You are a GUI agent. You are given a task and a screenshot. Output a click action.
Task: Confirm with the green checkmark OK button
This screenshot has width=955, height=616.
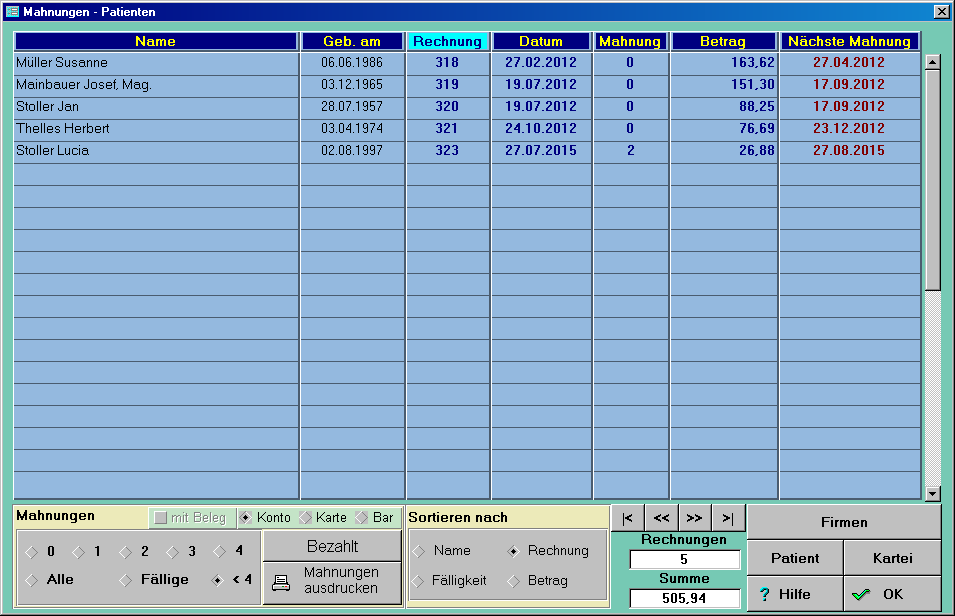coord(860,594)
